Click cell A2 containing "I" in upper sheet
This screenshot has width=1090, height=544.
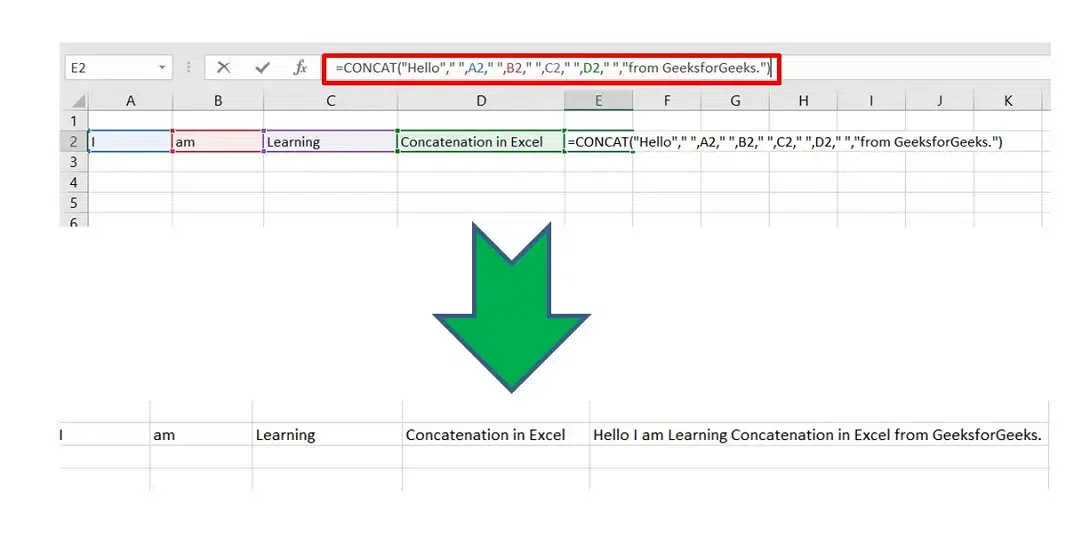click(130, 142)
